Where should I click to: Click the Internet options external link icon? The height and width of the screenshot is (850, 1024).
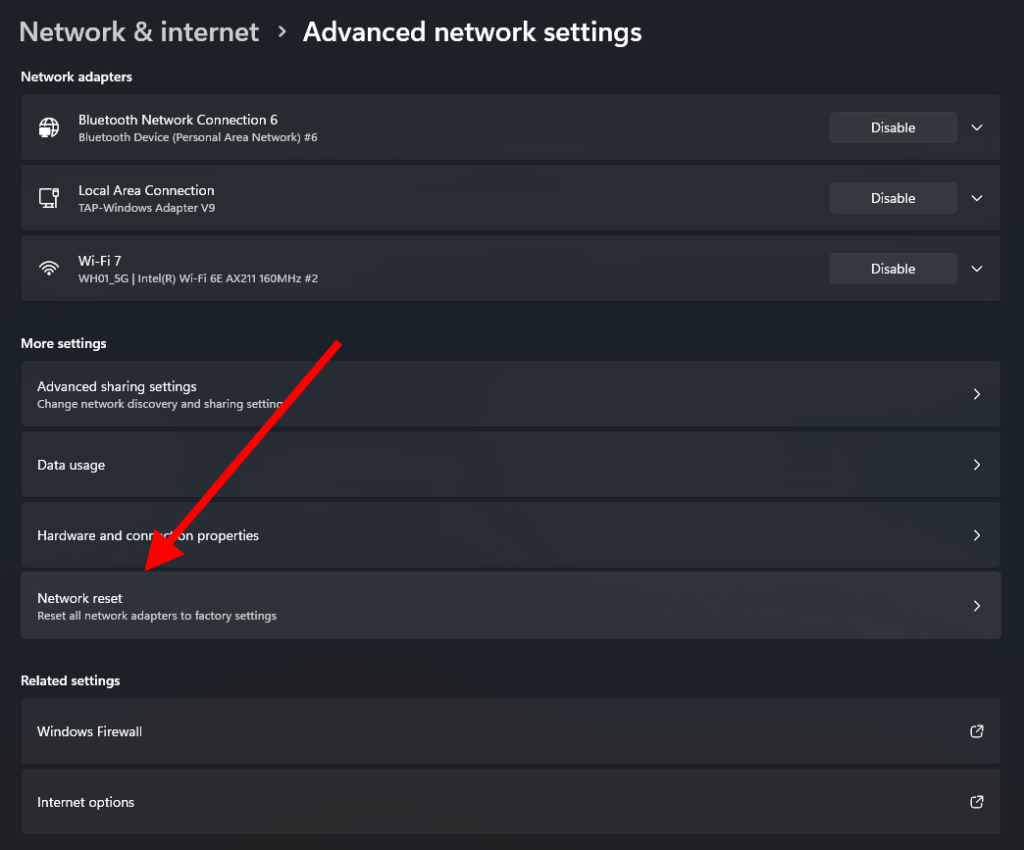click(977, 802)
